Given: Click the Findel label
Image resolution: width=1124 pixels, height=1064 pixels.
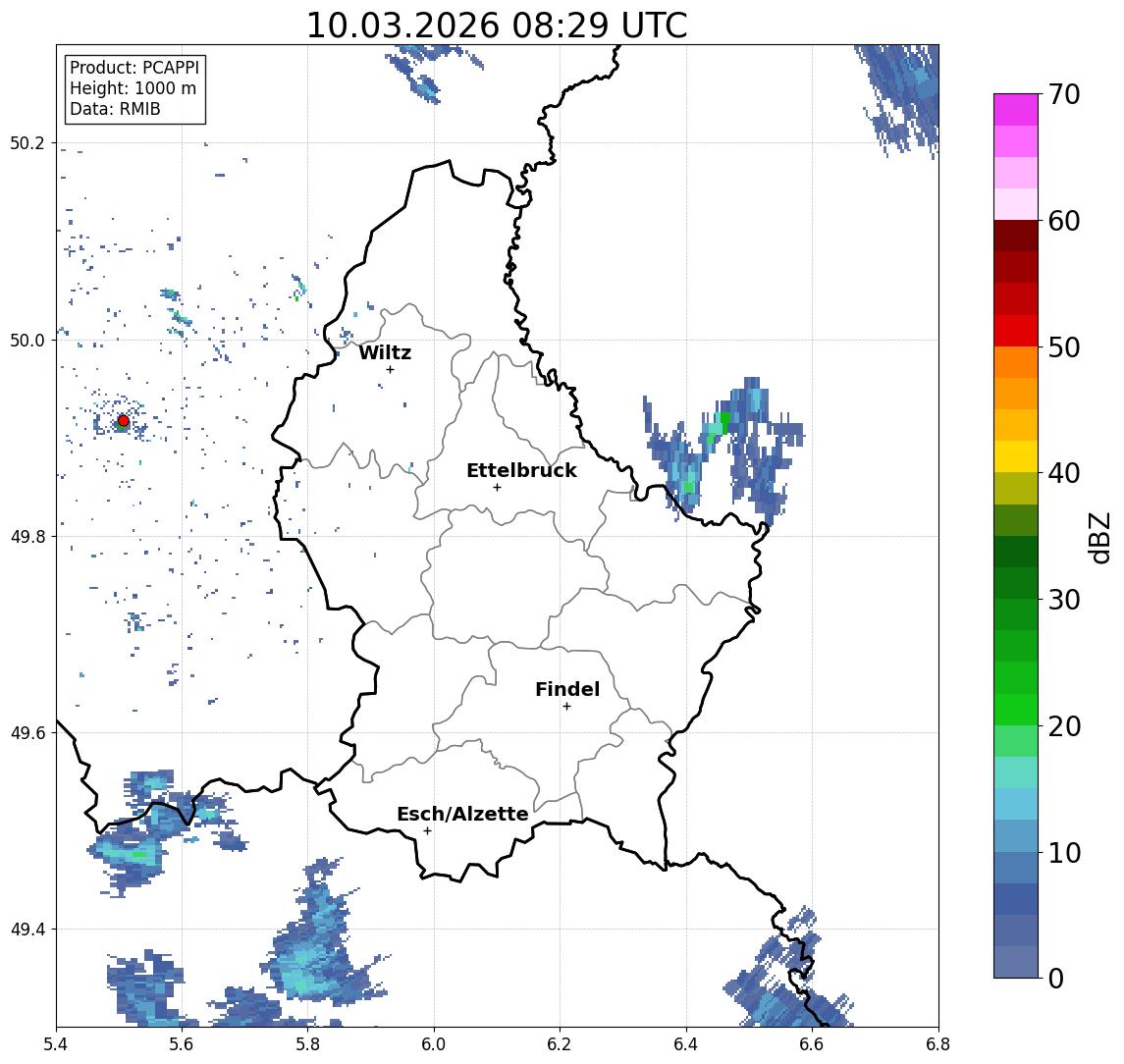Looking at the screenshot, I should coord(567,689).
